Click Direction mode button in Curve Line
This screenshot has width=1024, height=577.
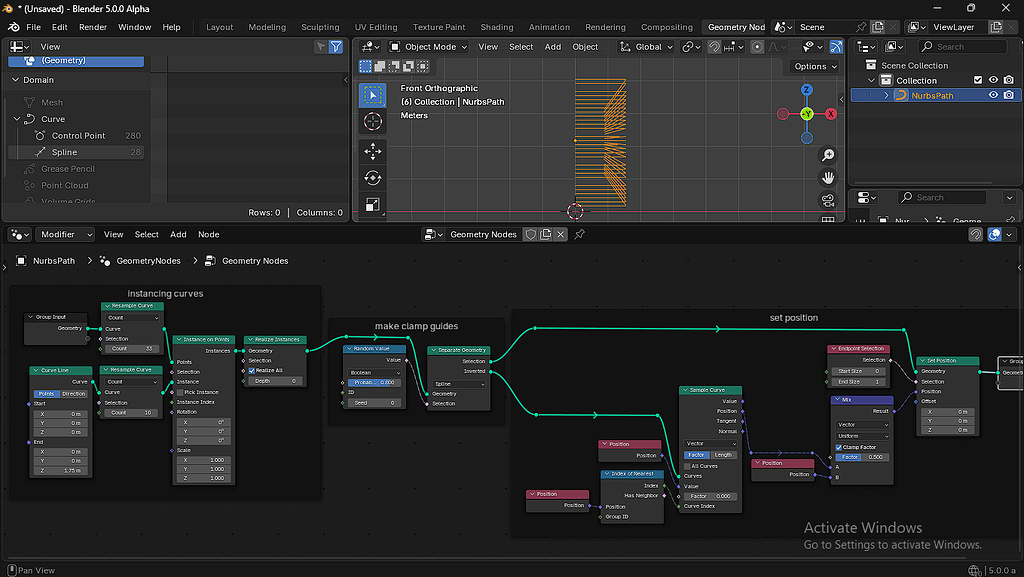tap(74, 394)
